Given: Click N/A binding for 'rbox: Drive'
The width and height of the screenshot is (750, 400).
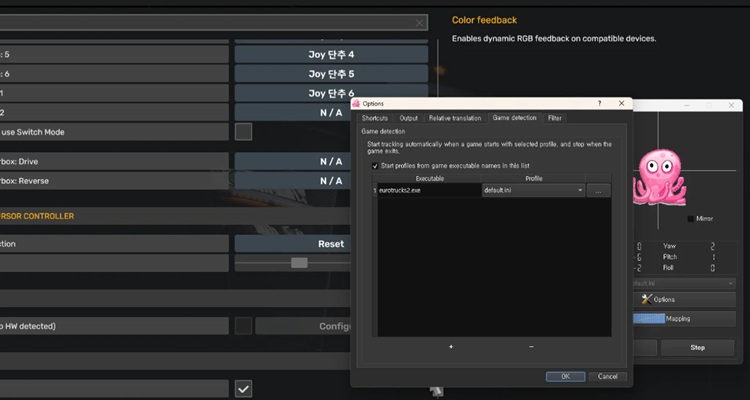Looking at the screenshot, I should [293, 162].
